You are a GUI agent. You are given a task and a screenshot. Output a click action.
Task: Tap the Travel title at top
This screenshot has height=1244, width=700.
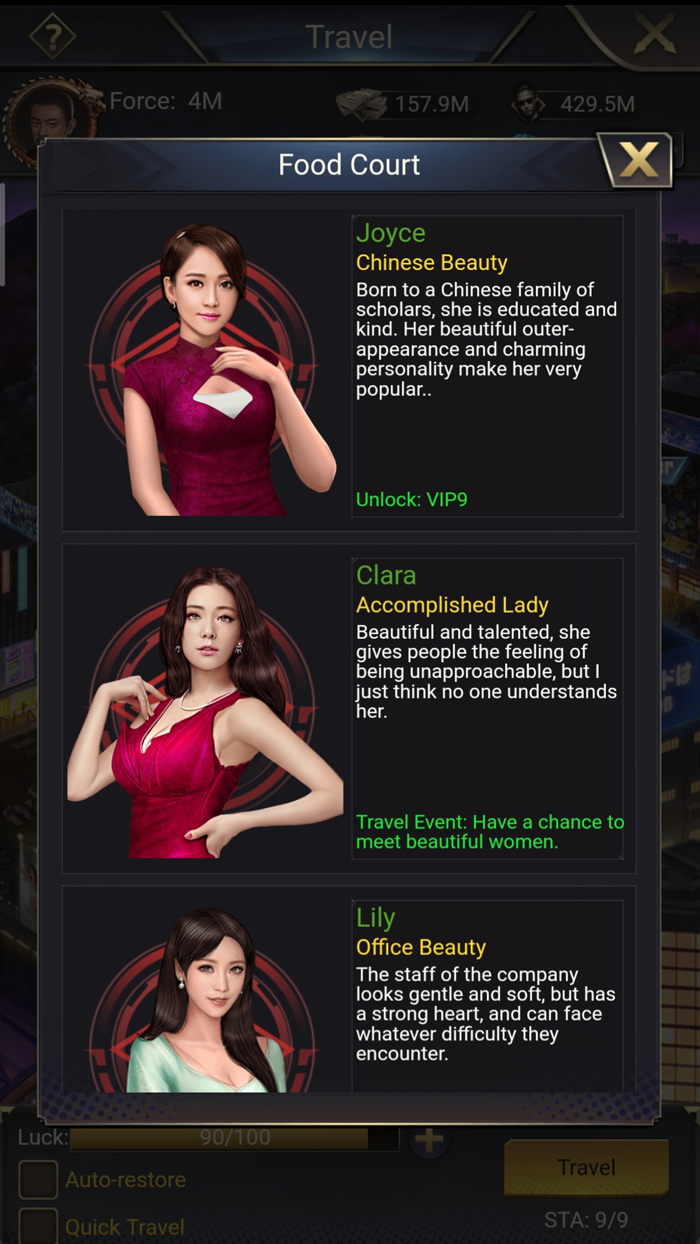coord(349,37)
